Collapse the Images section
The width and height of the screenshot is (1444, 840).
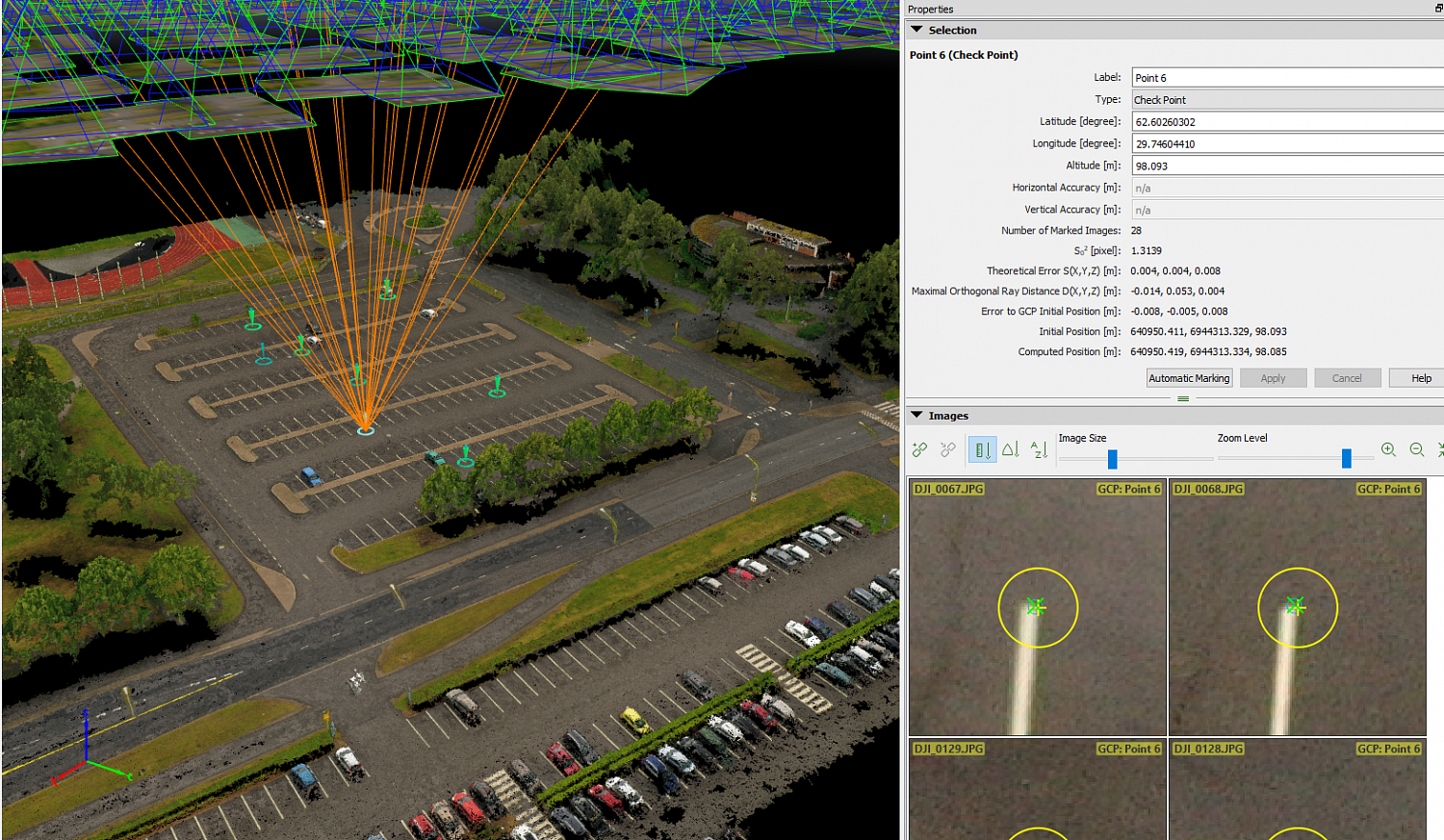[916, 416]
